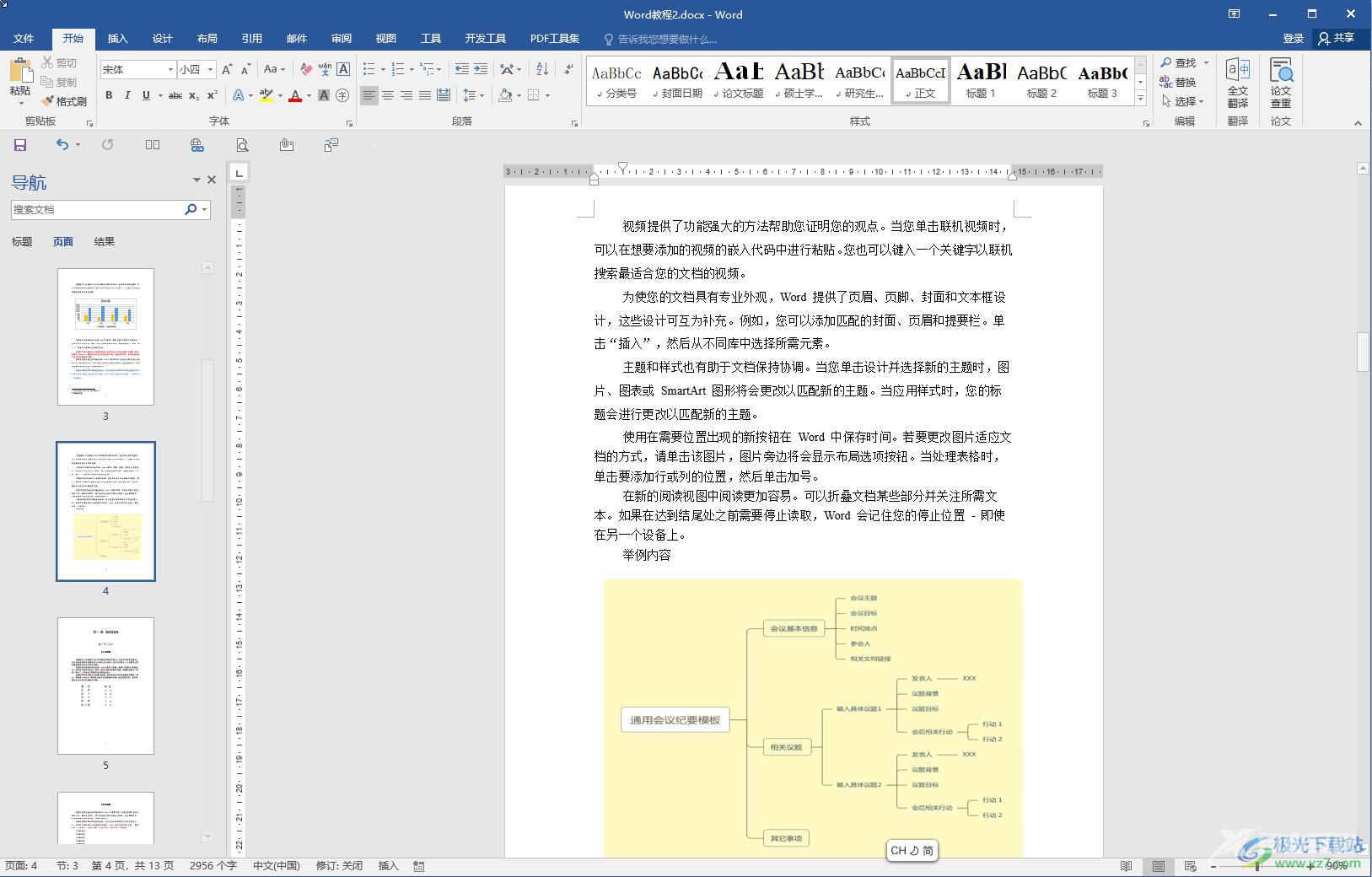Viewport: 1372px width, 877px height.
Task: Open the Font dialog launcher
Action: click(x=349, y=123)
